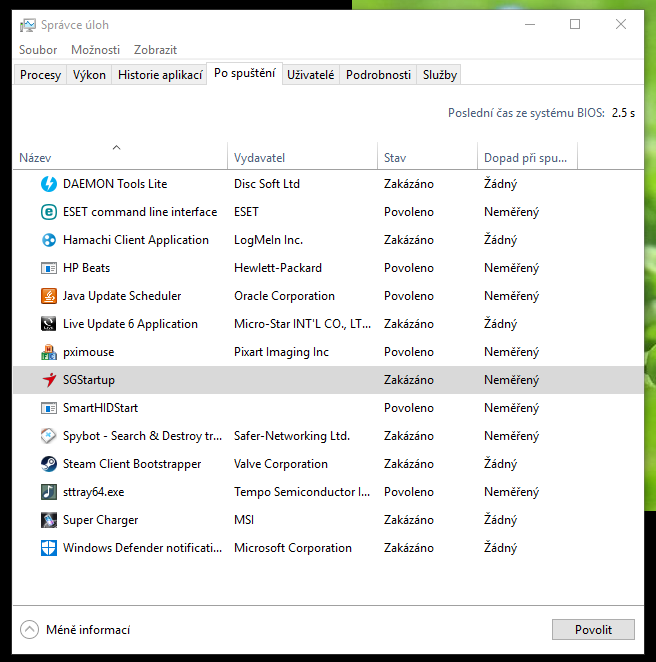
Task: Open the Soubor menu
Action: click(38, 50)
